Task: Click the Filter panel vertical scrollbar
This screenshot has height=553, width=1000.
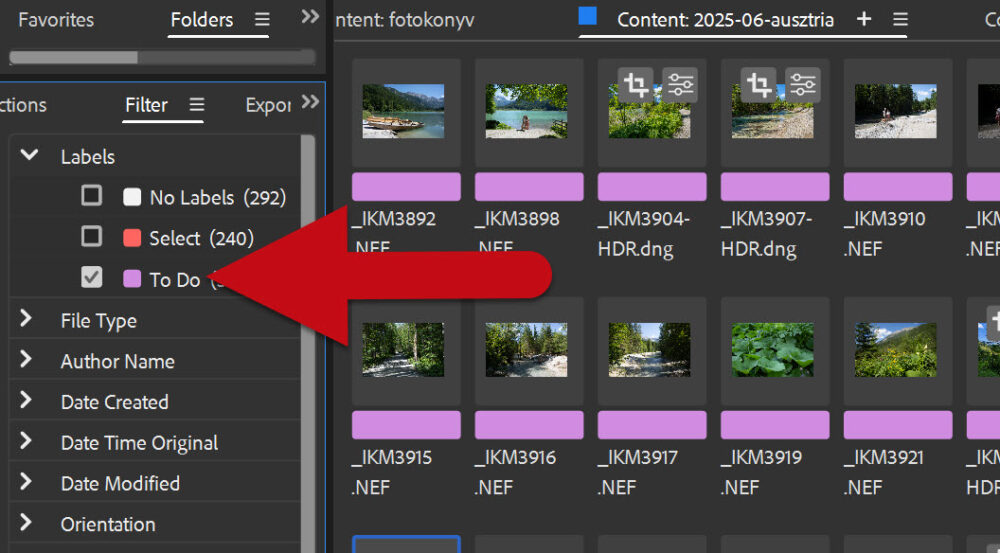Action: 307,343
